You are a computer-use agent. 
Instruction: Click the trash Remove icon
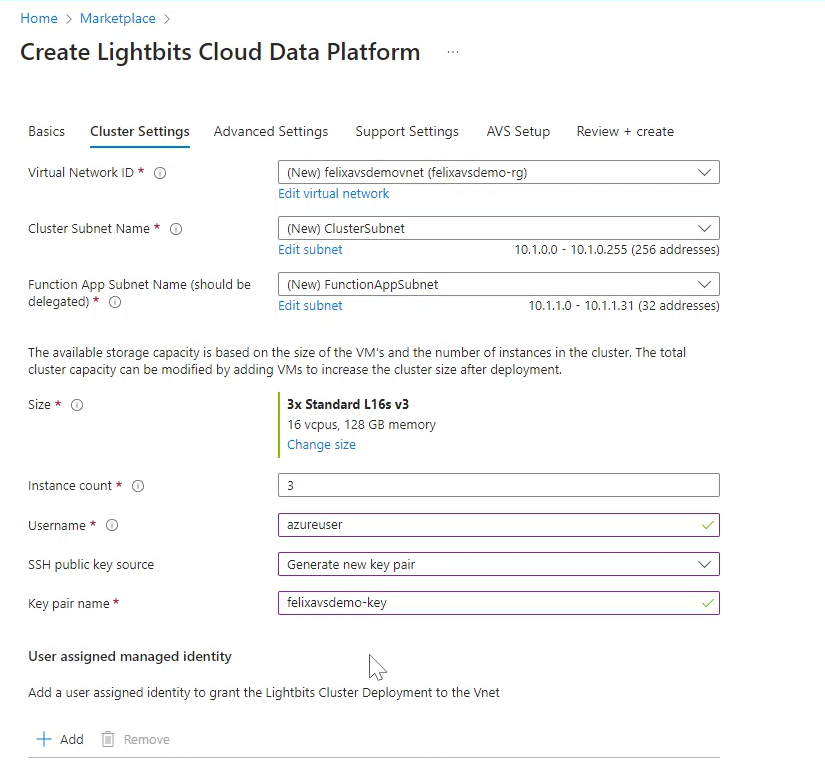108,739
